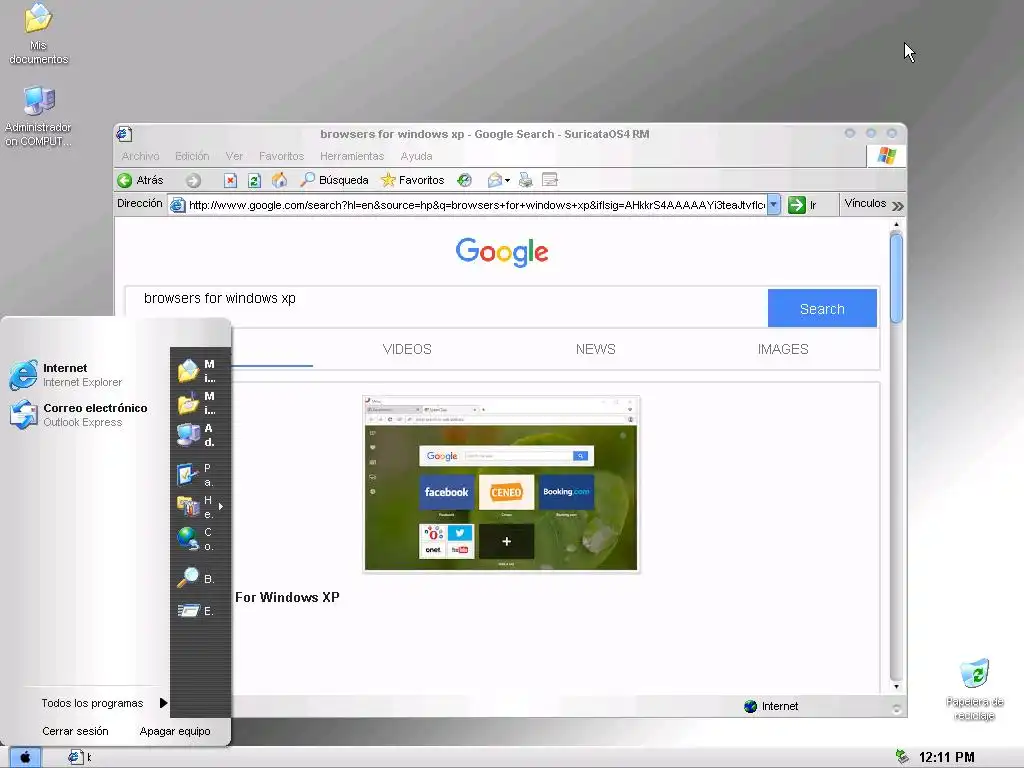
Task: Switch to the NEWS tab
Action: pyautogui.click(x=596, y=349)
